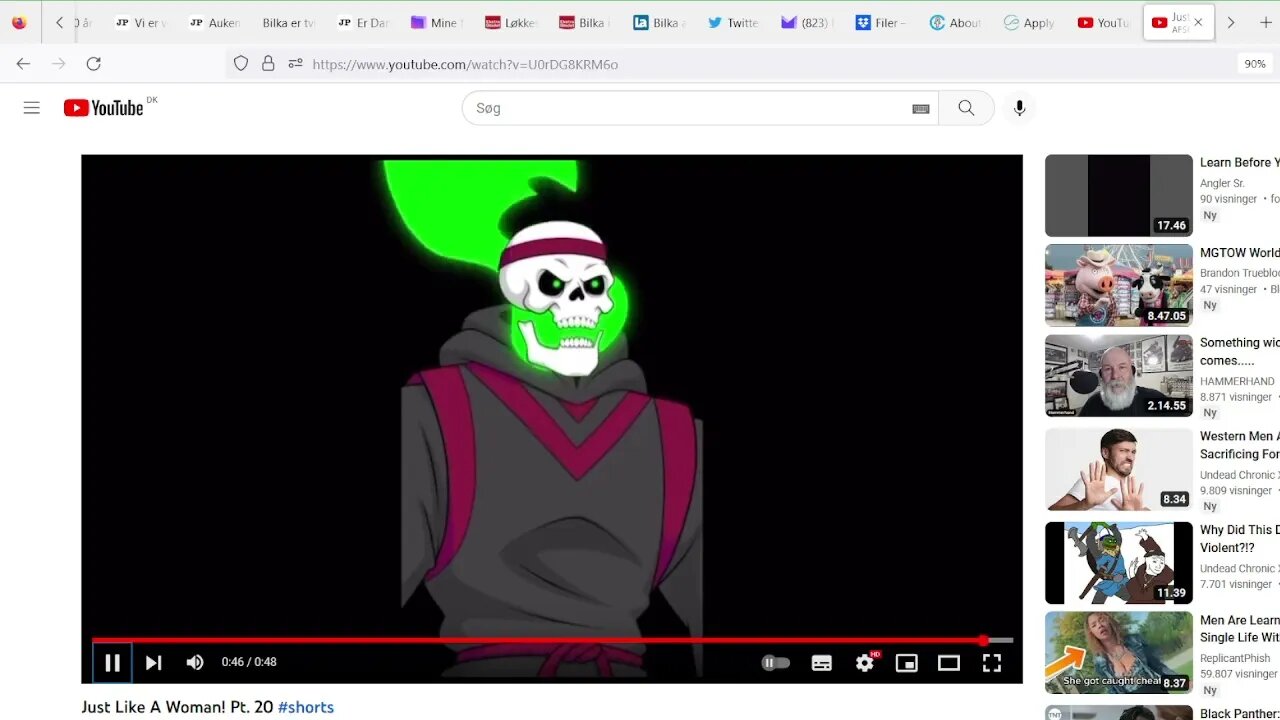Switch to the 'Apply' tab
Screen dimensions: 1280x720
pyautogui.click(x=1028, y=22)
